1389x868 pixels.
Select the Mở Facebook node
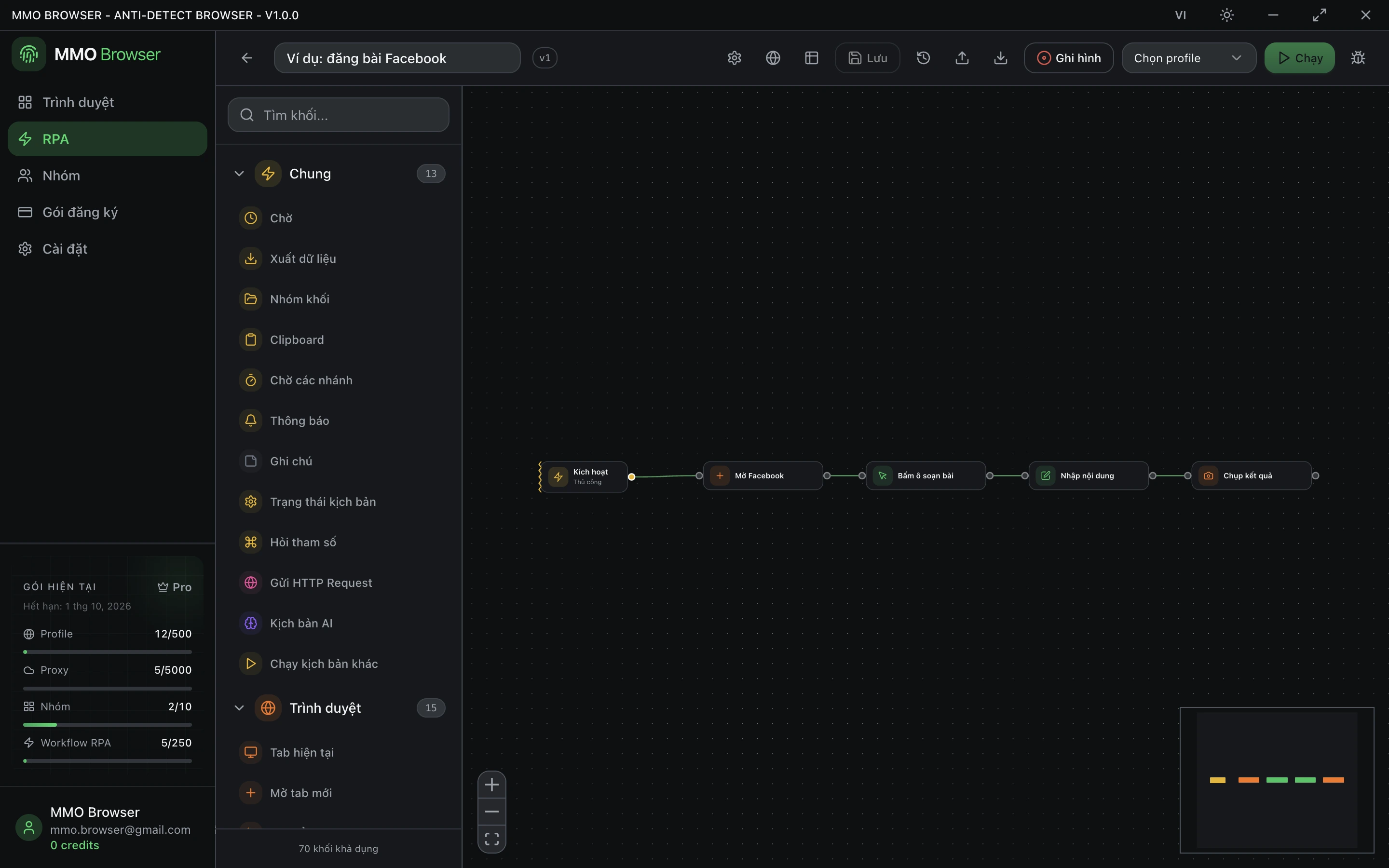(763, 476)
